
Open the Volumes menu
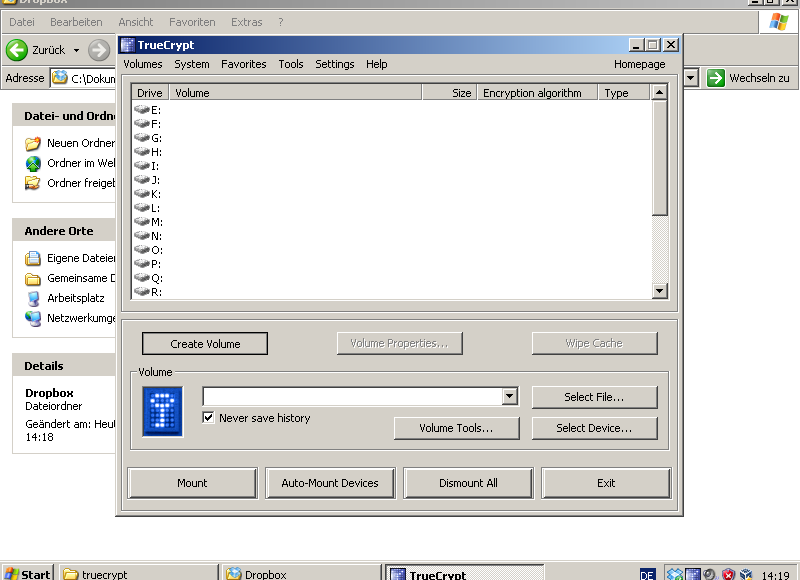(x=142, y=64)
